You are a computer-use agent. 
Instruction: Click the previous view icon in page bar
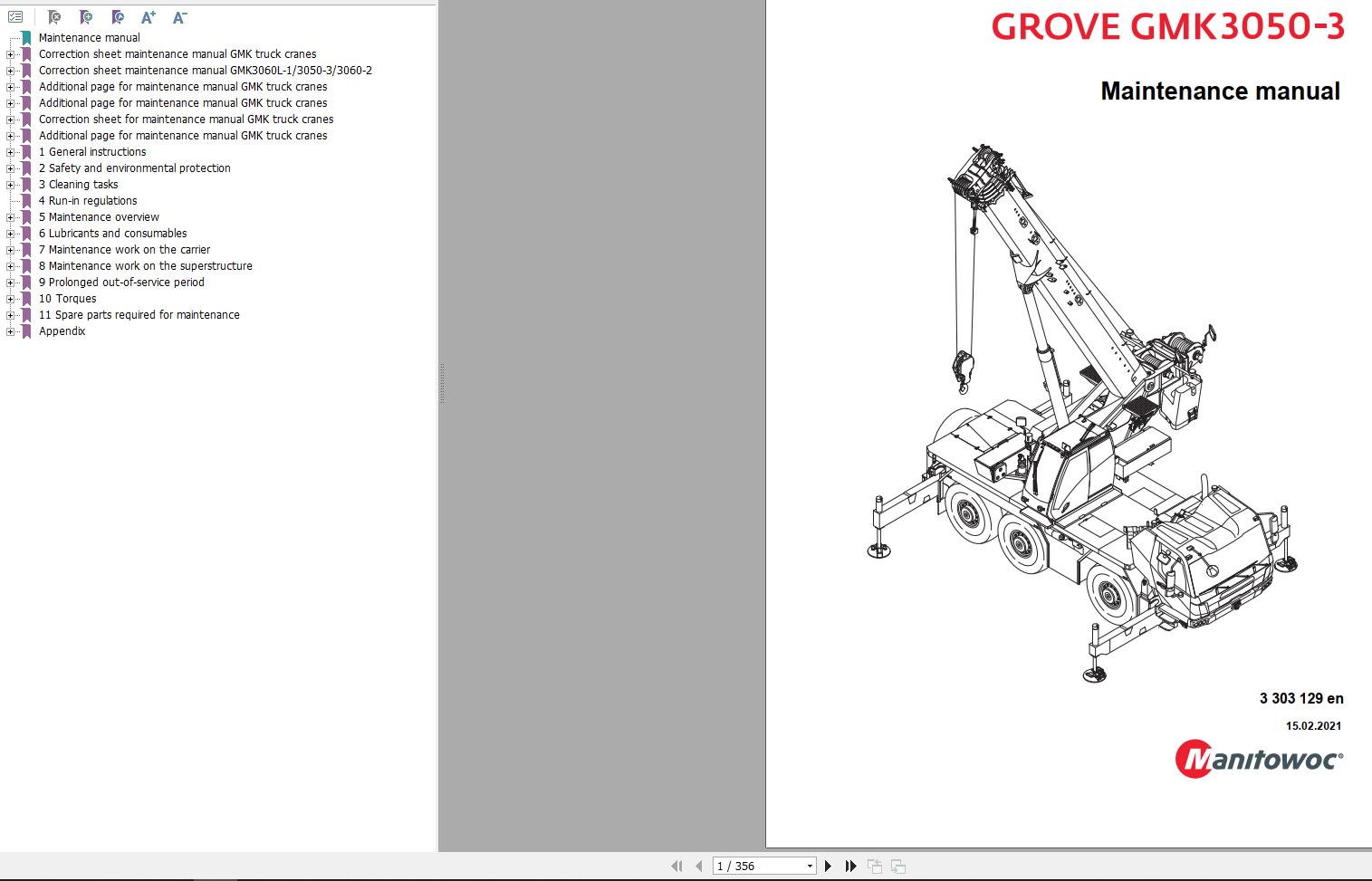[x=875, y=867]
